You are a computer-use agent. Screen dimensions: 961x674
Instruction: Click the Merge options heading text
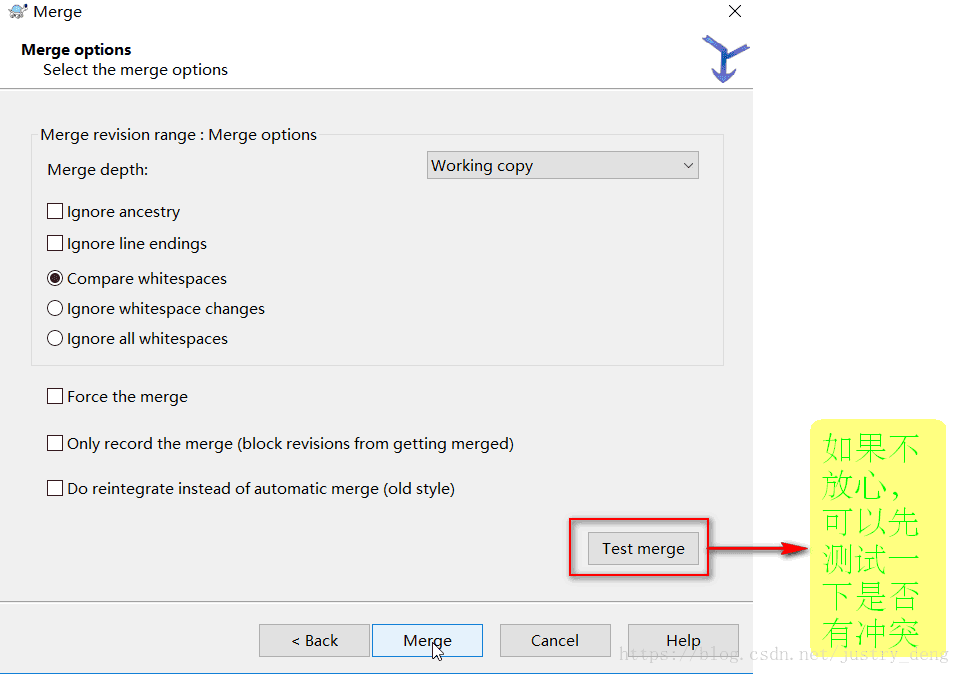[x=76, y=50]
